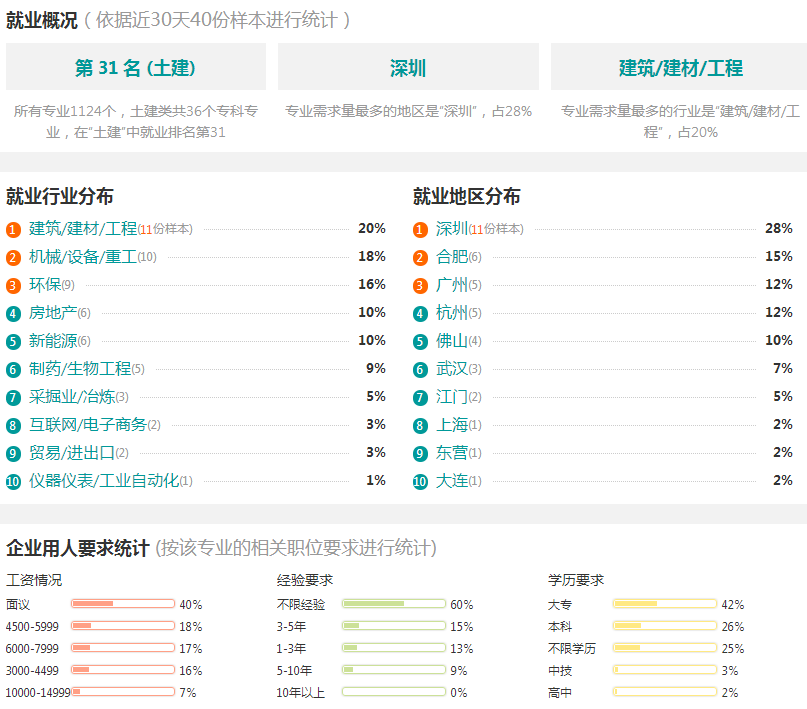The image size is (807, 709).
Task: Click rank 6 badge beside 制药/生物工程
Action: (x=13, y=369)
